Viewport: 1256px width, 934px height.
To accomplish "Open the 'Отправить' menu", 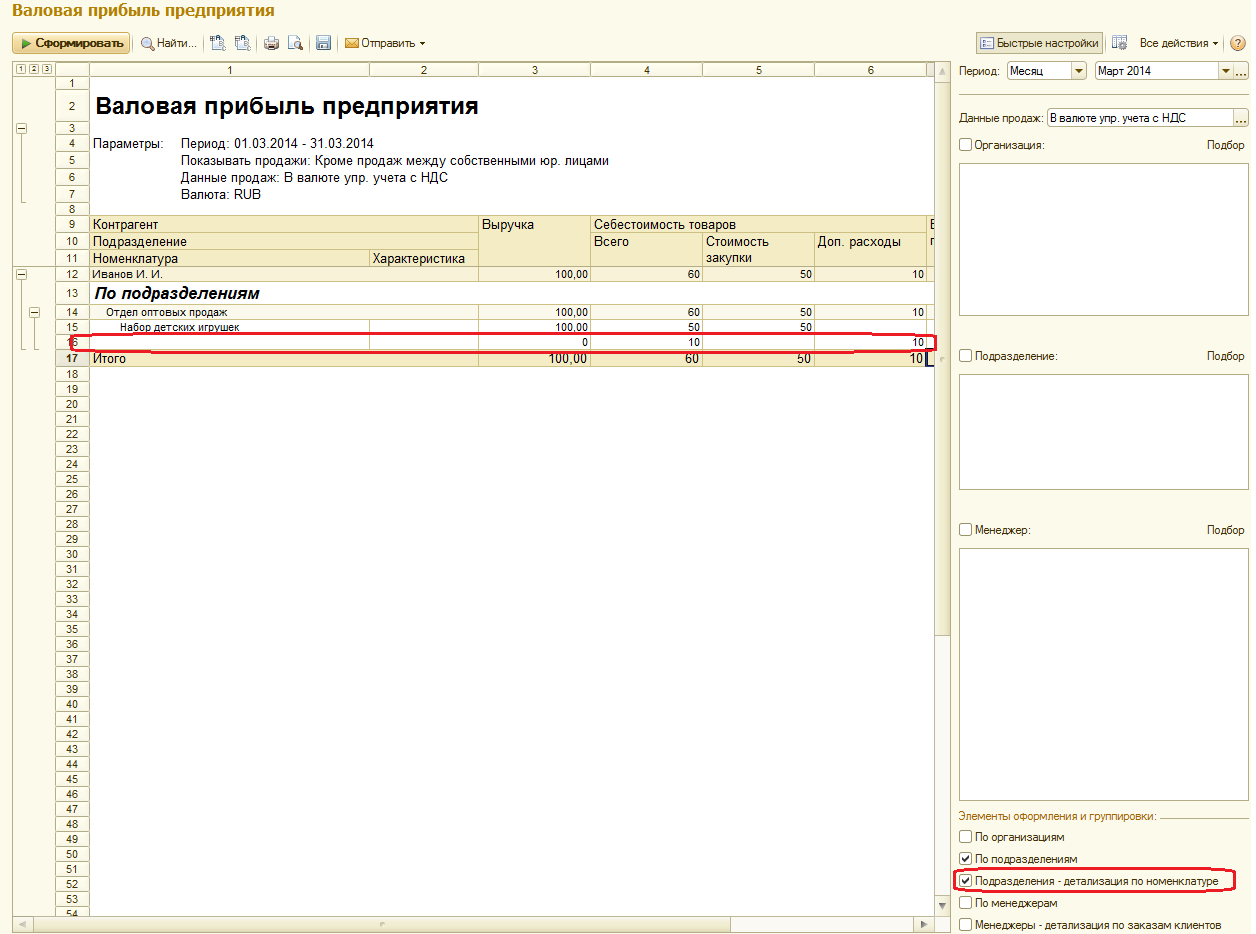I will 385,43.
